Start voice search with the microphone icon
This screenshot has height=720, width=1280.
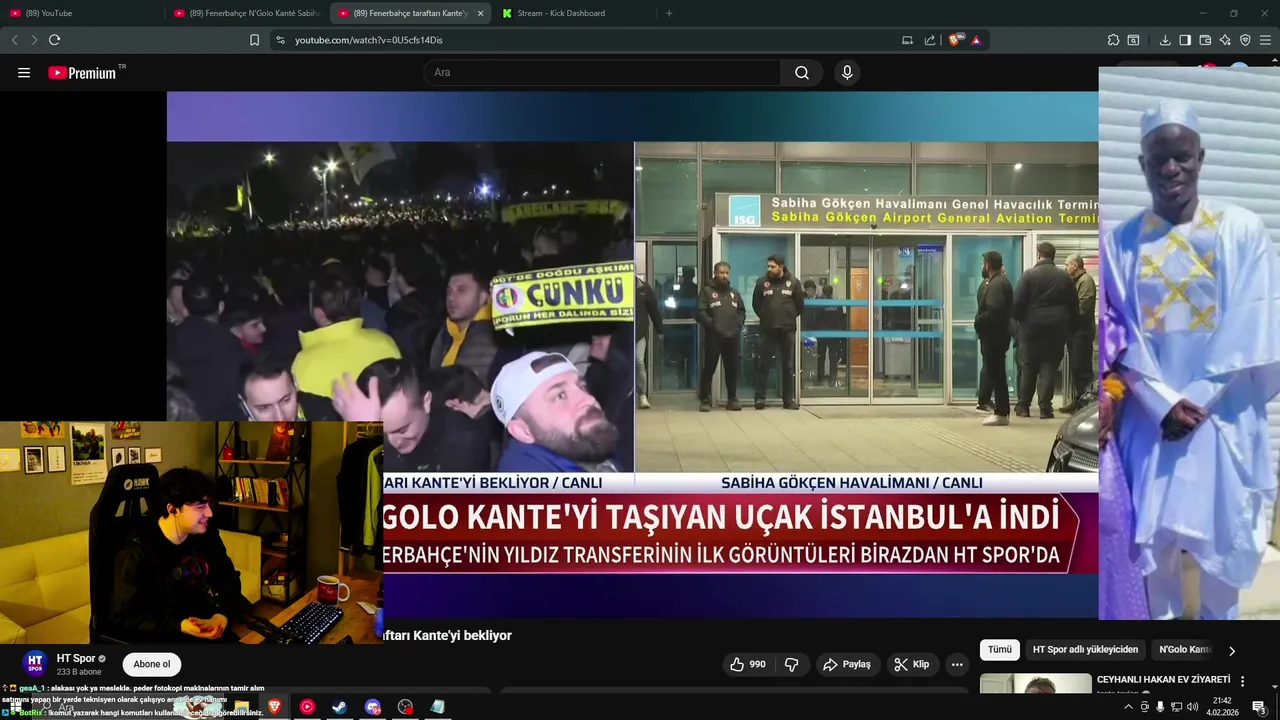(847, 73)
